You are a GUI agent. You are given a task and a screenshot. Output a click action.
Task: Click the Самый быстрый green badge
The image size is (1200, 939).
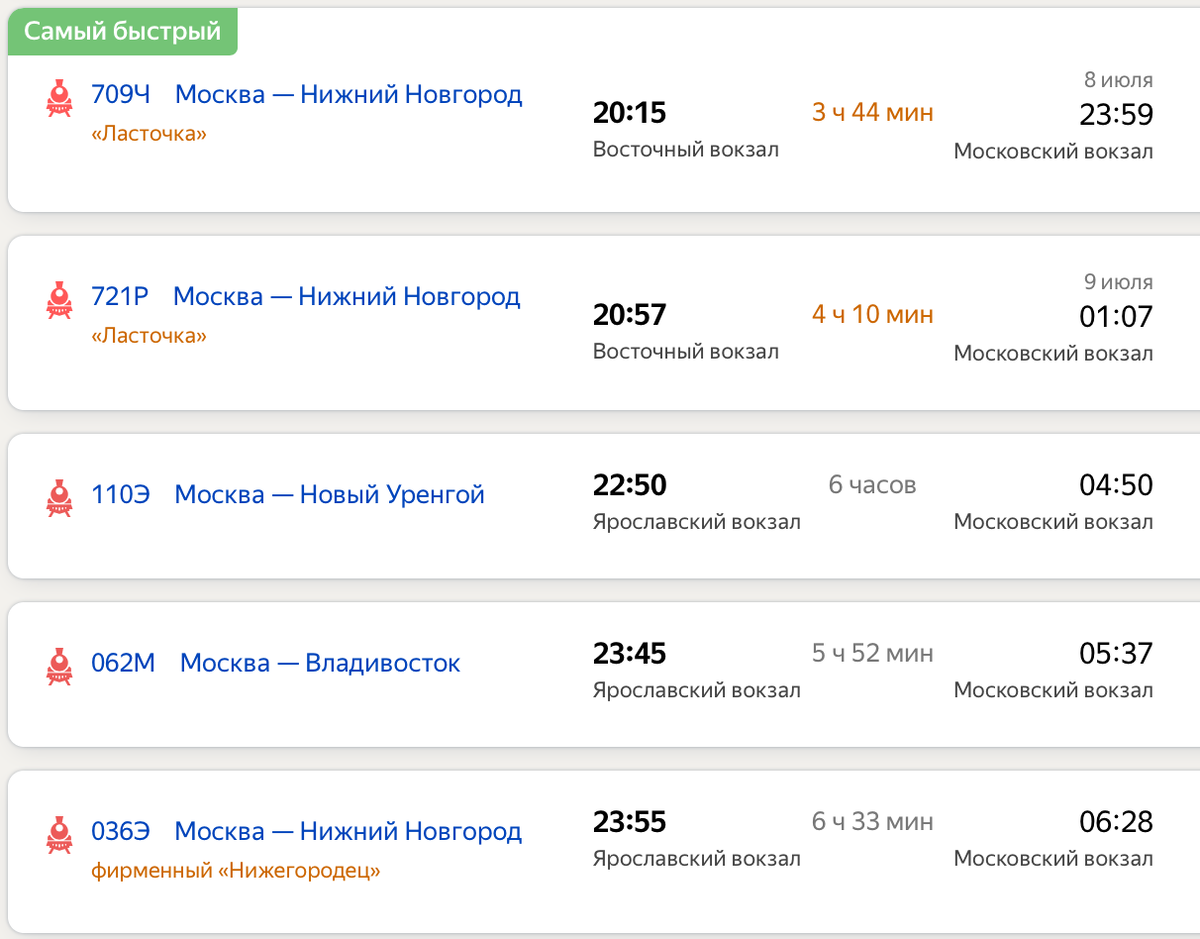[122, 31]
